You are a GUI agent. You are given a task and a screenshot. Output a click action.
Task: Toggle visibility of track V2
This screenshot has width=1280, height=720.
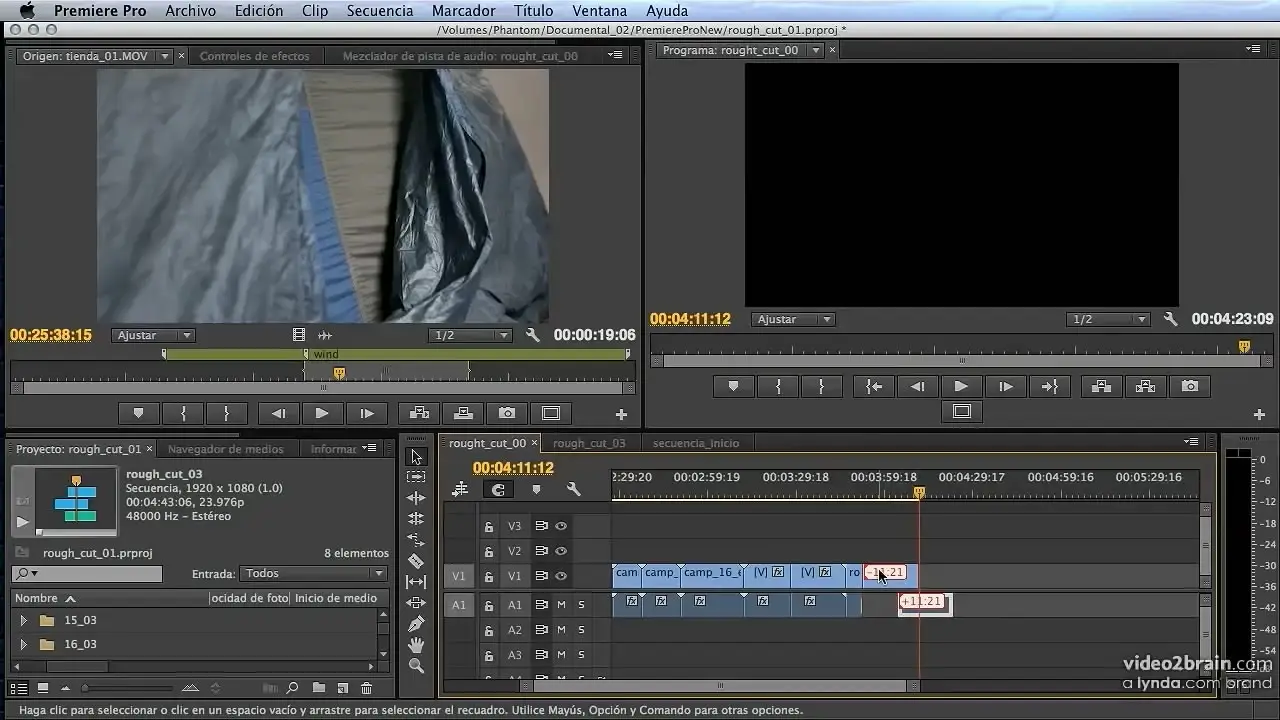click(x=562, y=551)
